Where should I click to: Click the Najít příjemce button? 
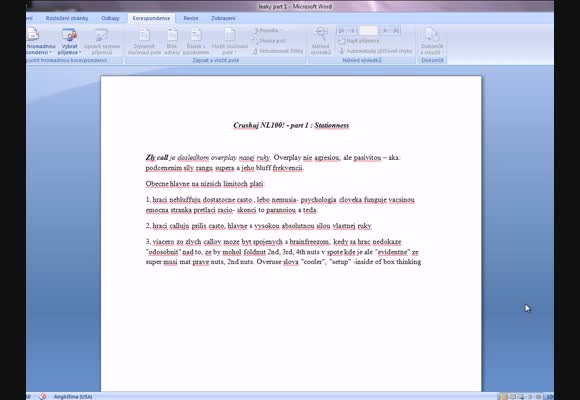pyautogui.click(x=359, y=41)
